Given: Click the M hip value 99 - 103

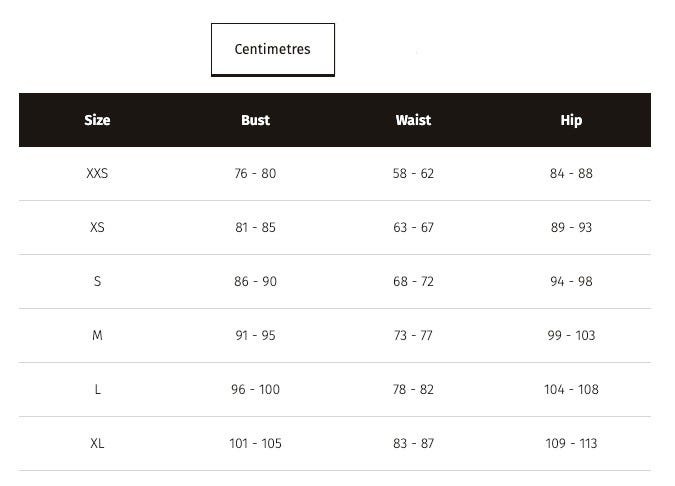Looking at the screenshot, I should (x=571, y=335).
